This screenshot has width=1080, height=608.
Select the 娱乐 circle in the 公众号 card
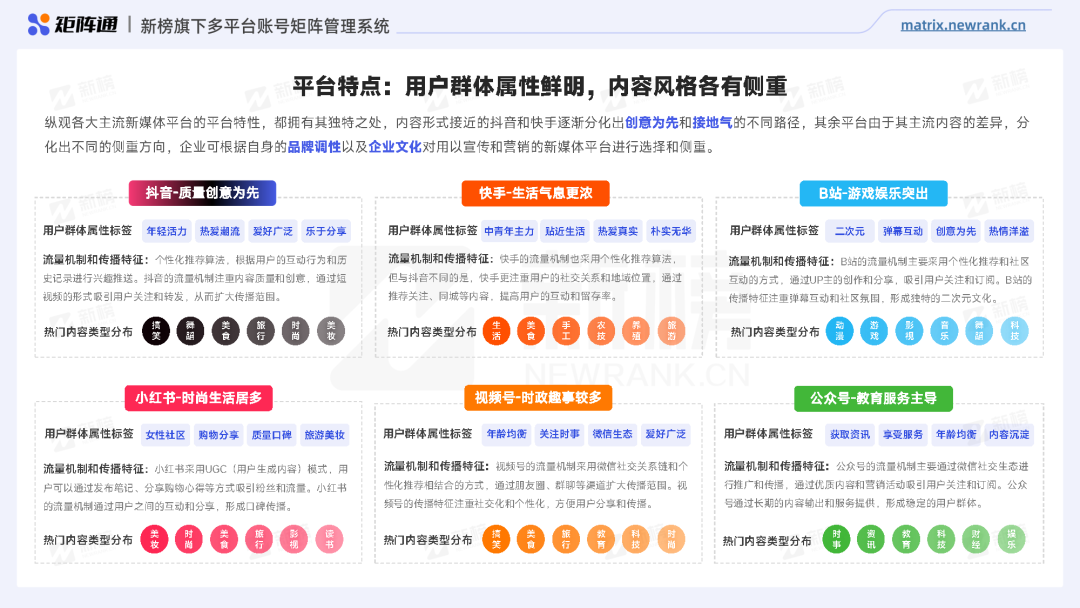pyautogui.click(x=1011, y=539)
